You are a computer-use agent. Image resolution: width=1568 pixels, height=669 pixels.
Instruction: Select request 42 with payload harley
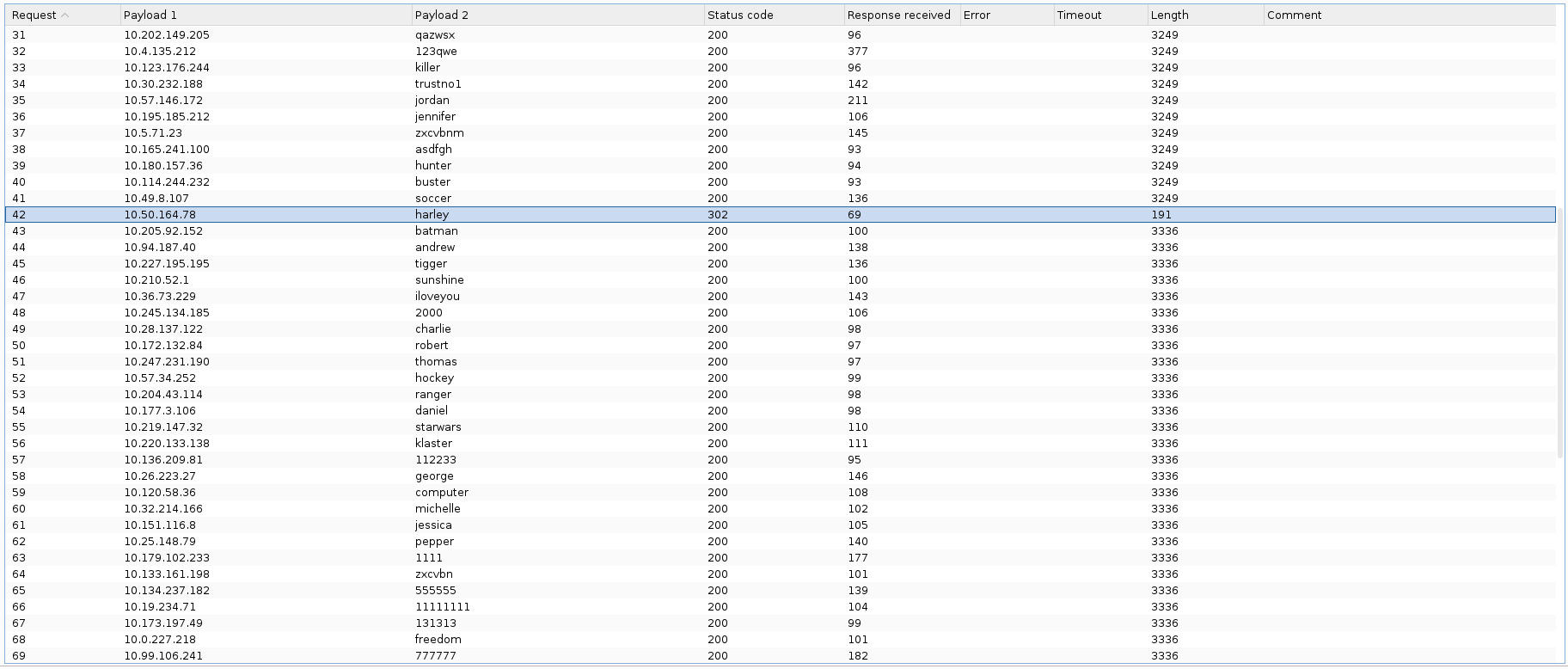432,215
